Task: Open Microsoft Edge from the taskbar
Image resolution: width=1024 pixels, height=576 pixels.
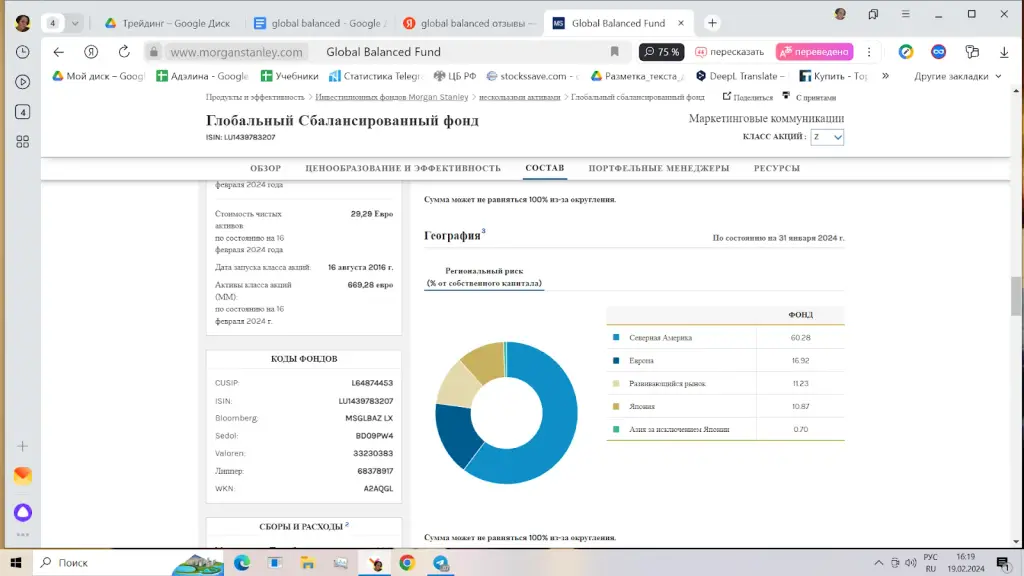Action: pyautogui.click(x=242, y=562)
